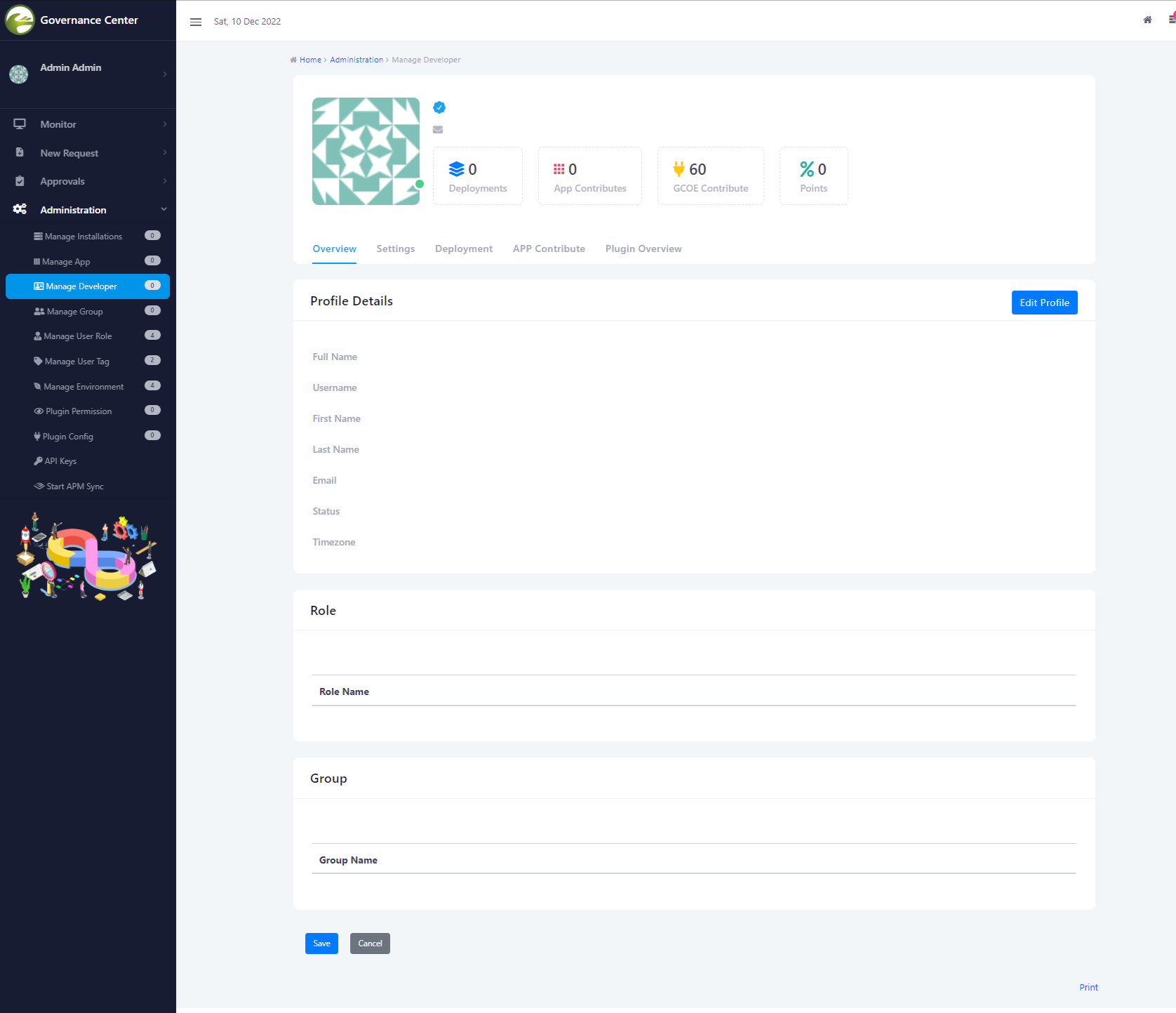Click the 'Timezone' field label
The height and width of the screenshot is (1013, 1176).
pos(334,543)
